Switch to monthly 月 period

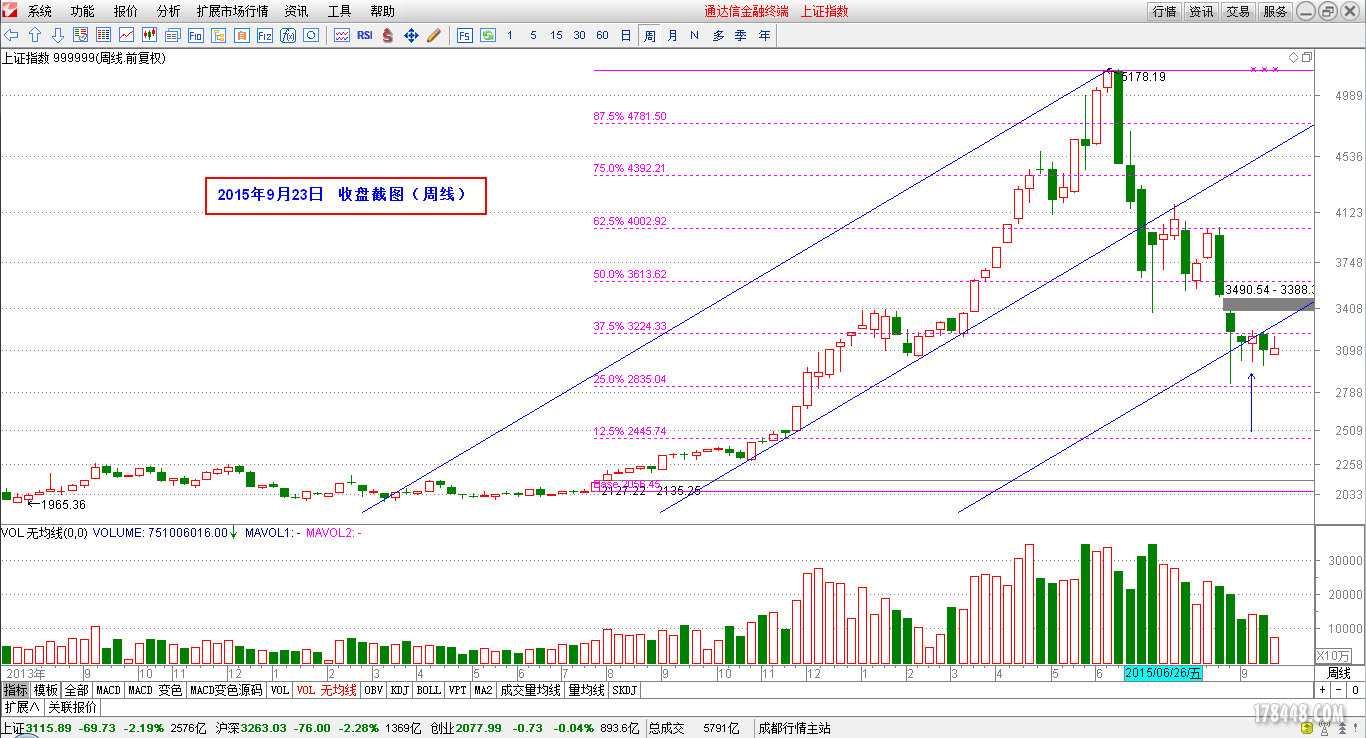[672, 35]
